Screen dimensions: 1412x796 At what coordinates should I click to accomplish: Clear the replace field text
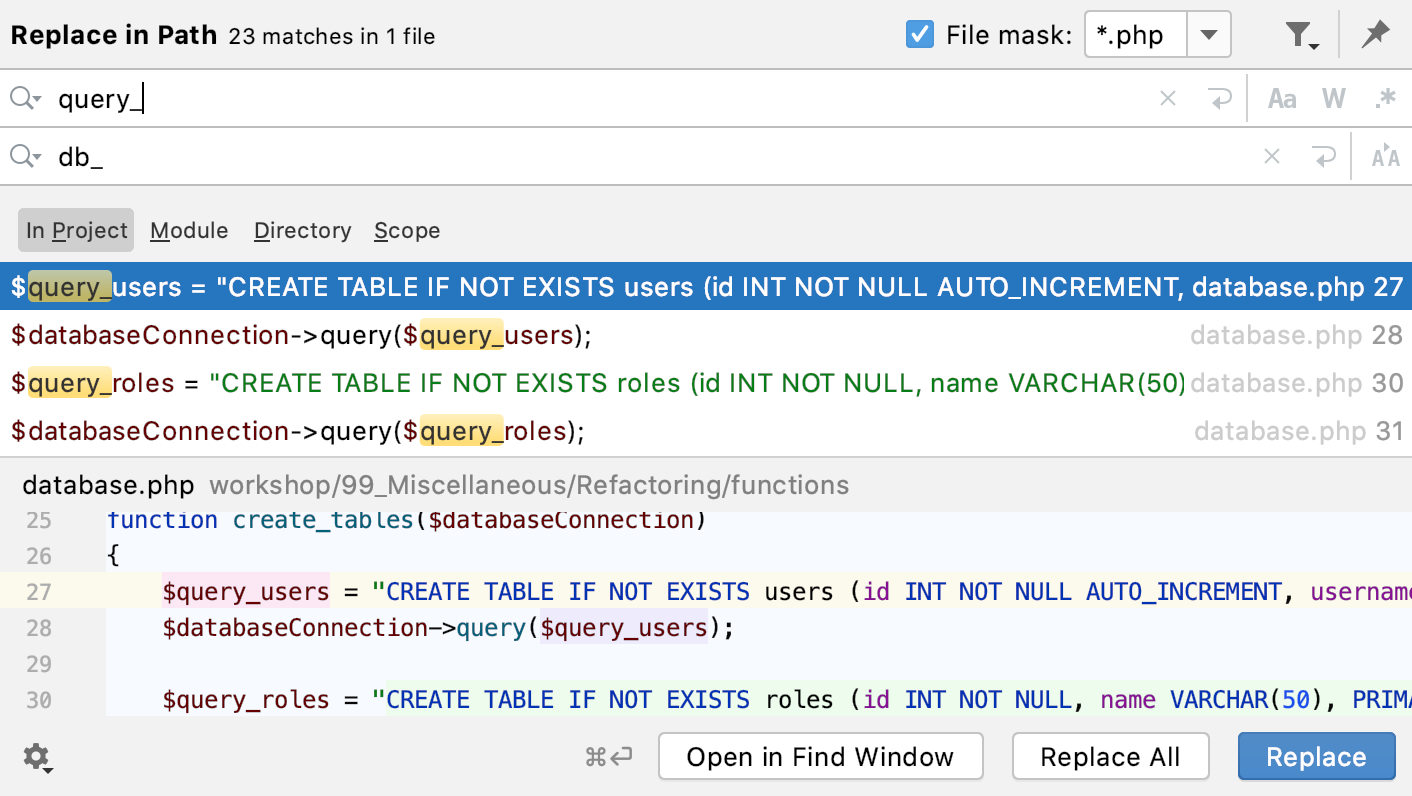1272,156
